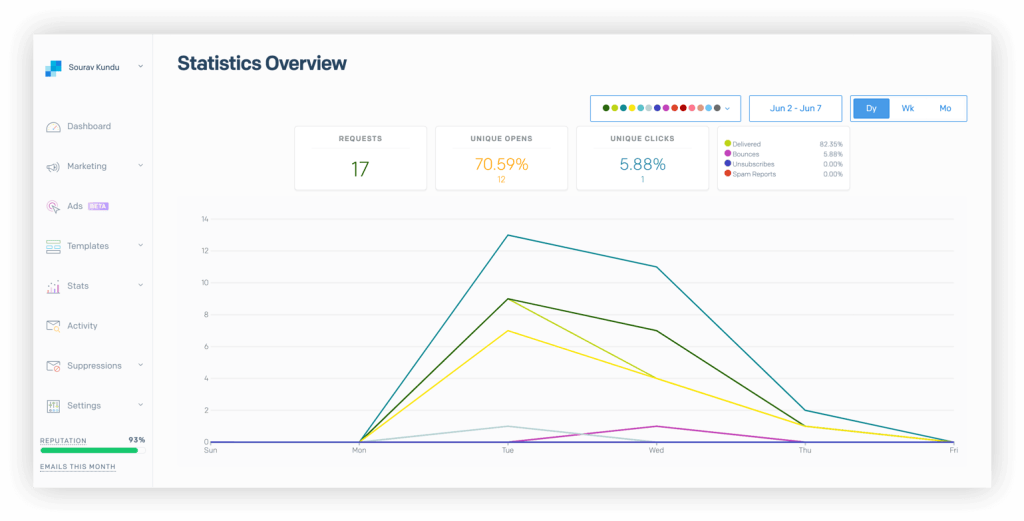Switch to the Wk weekly view
Image resolution: width=1024 pixels, height=521 pixels.
908,108
